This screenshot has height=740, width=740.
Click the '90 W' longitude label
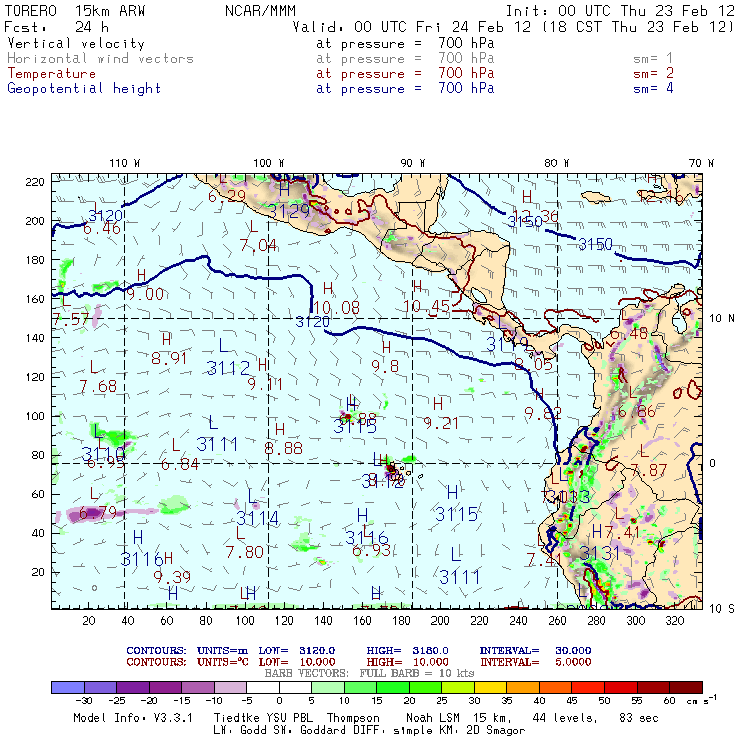coord(413,163)
